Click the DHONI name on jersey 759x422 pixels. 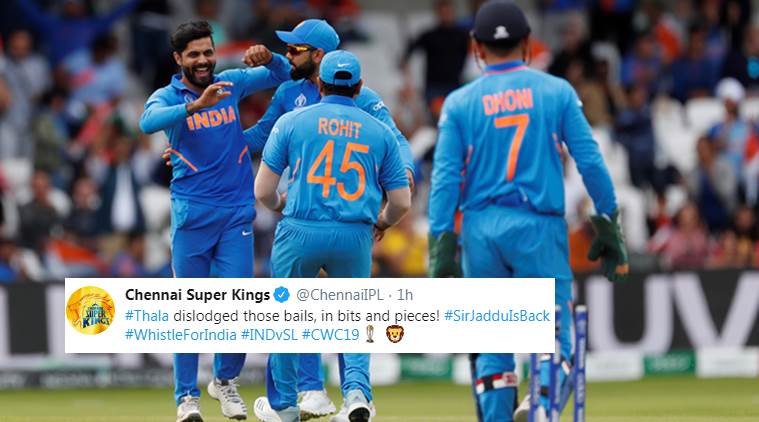click(x=508, y=102)
